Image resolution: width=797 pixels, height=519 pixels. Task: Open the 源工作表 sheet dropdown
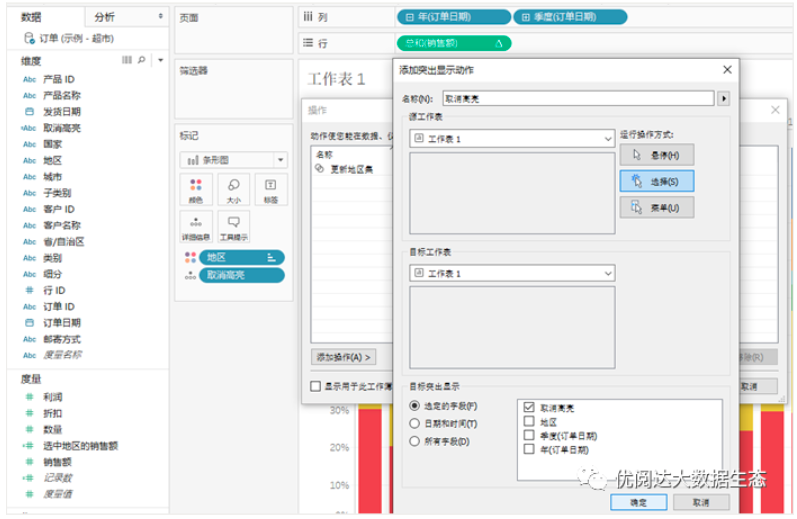click(x=606, y=139)
